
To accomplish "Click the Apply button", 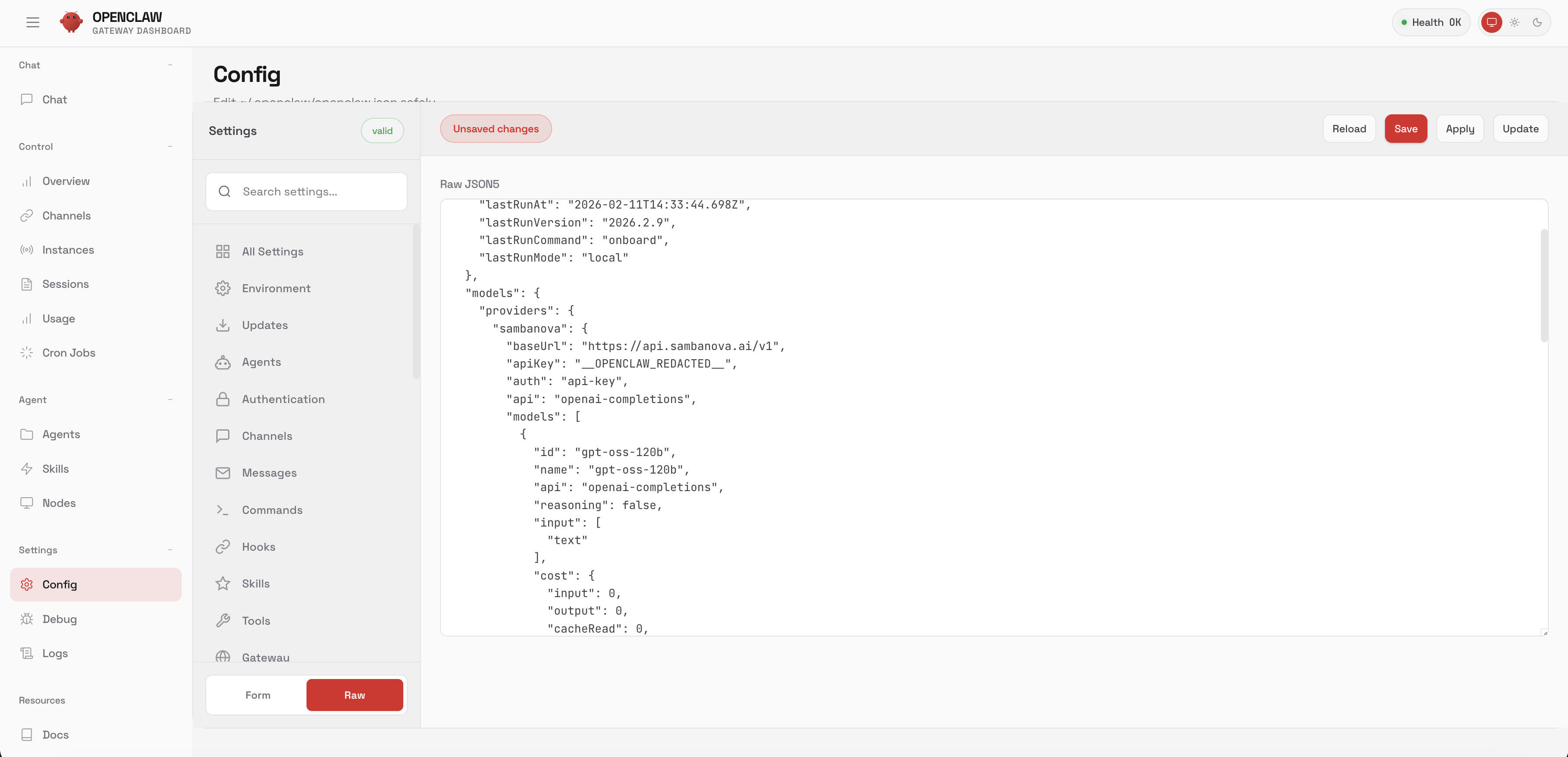I will click(1460, 128).
